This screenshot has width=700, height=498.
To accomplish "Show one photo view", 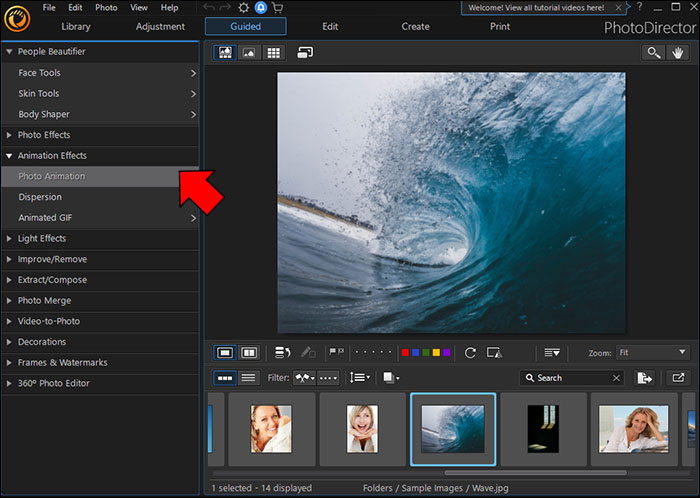I will click(225, 353).
